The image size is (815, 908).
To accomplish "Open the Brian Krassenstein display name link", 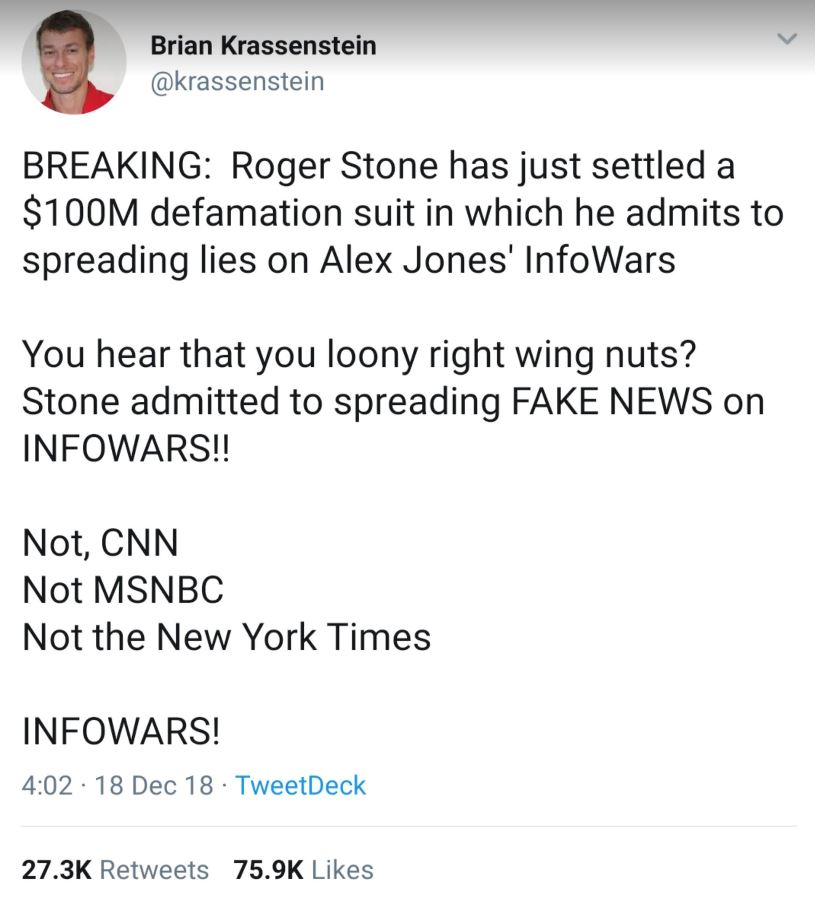I will pyautogui.click(x=263, y=45).
